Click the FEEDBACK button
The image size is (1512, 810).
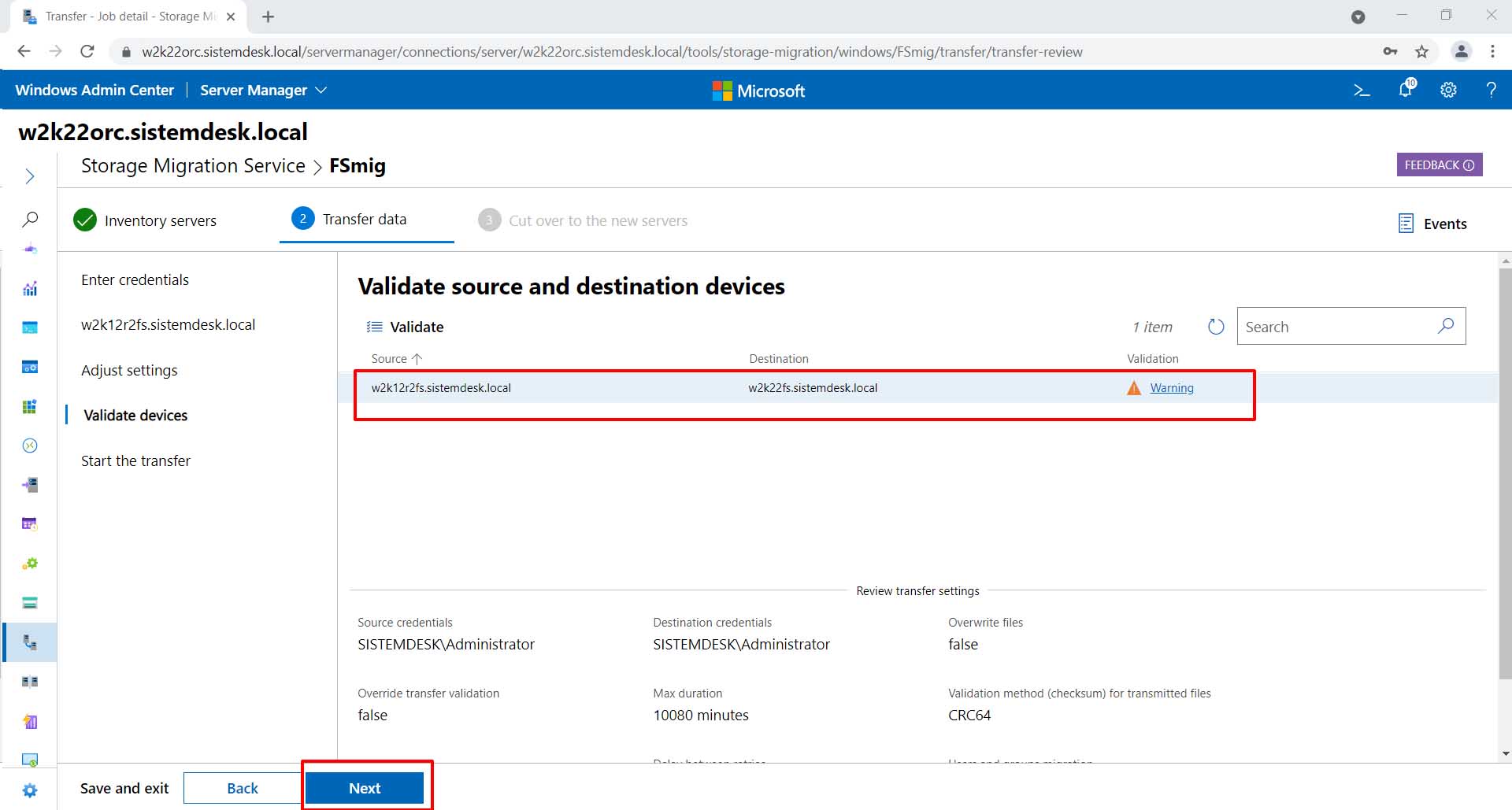(1440, 165)
